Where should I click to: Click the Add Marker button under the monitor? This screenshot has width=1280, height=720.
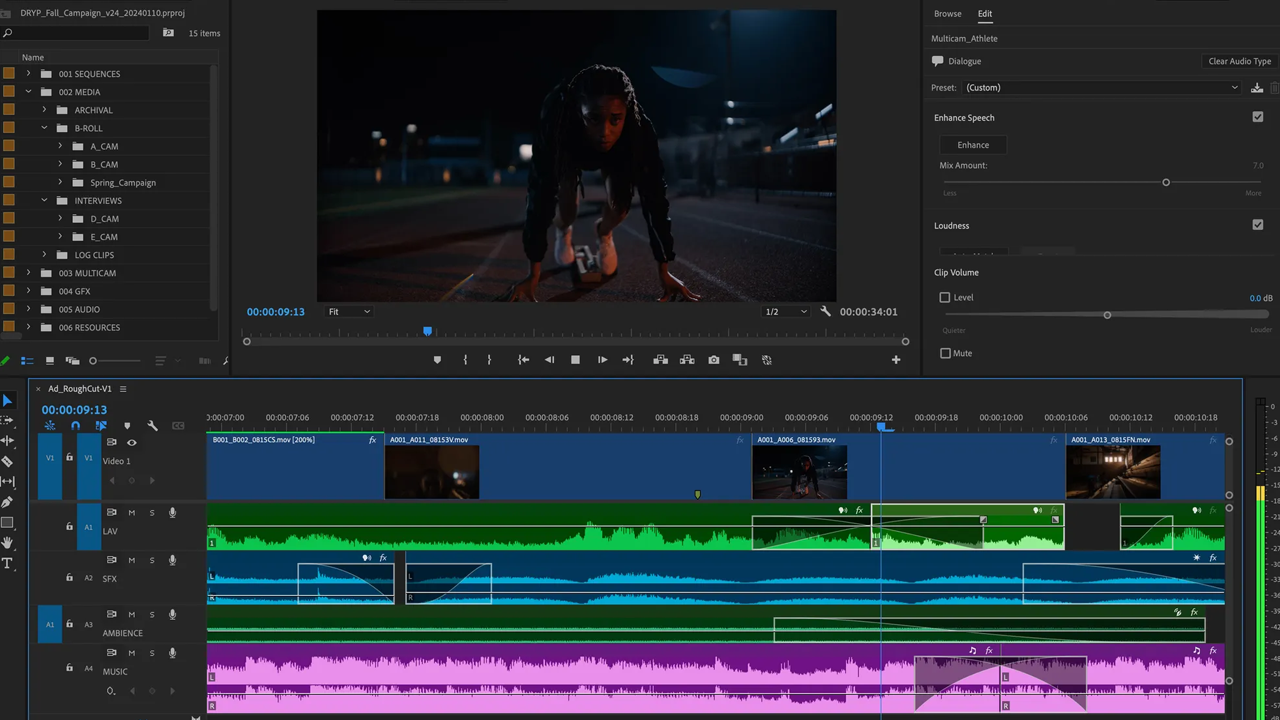pos(437,360)
